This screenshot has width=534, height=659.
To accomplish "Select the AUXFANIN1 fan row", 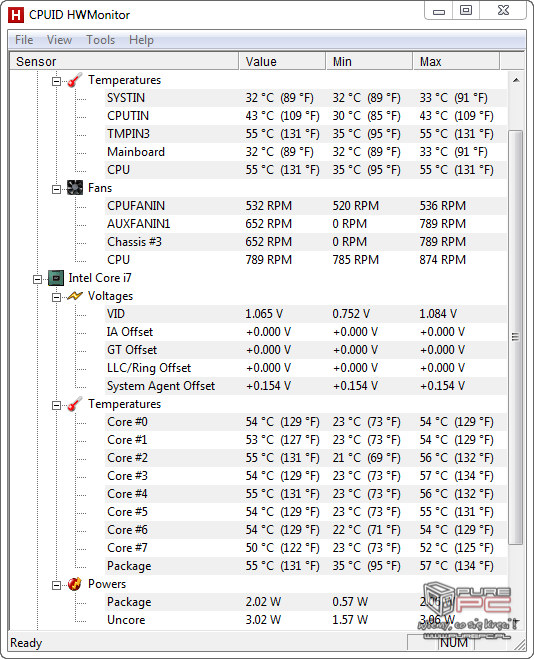I will pyautogui.click(x=305, y=224).
